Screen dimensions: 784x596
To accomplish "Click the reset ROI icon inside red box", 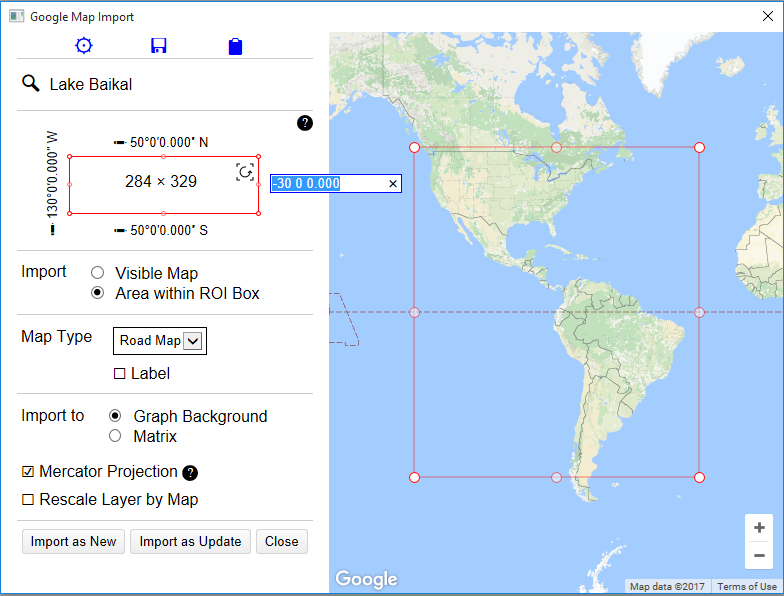I will click(x=244, y=172).
